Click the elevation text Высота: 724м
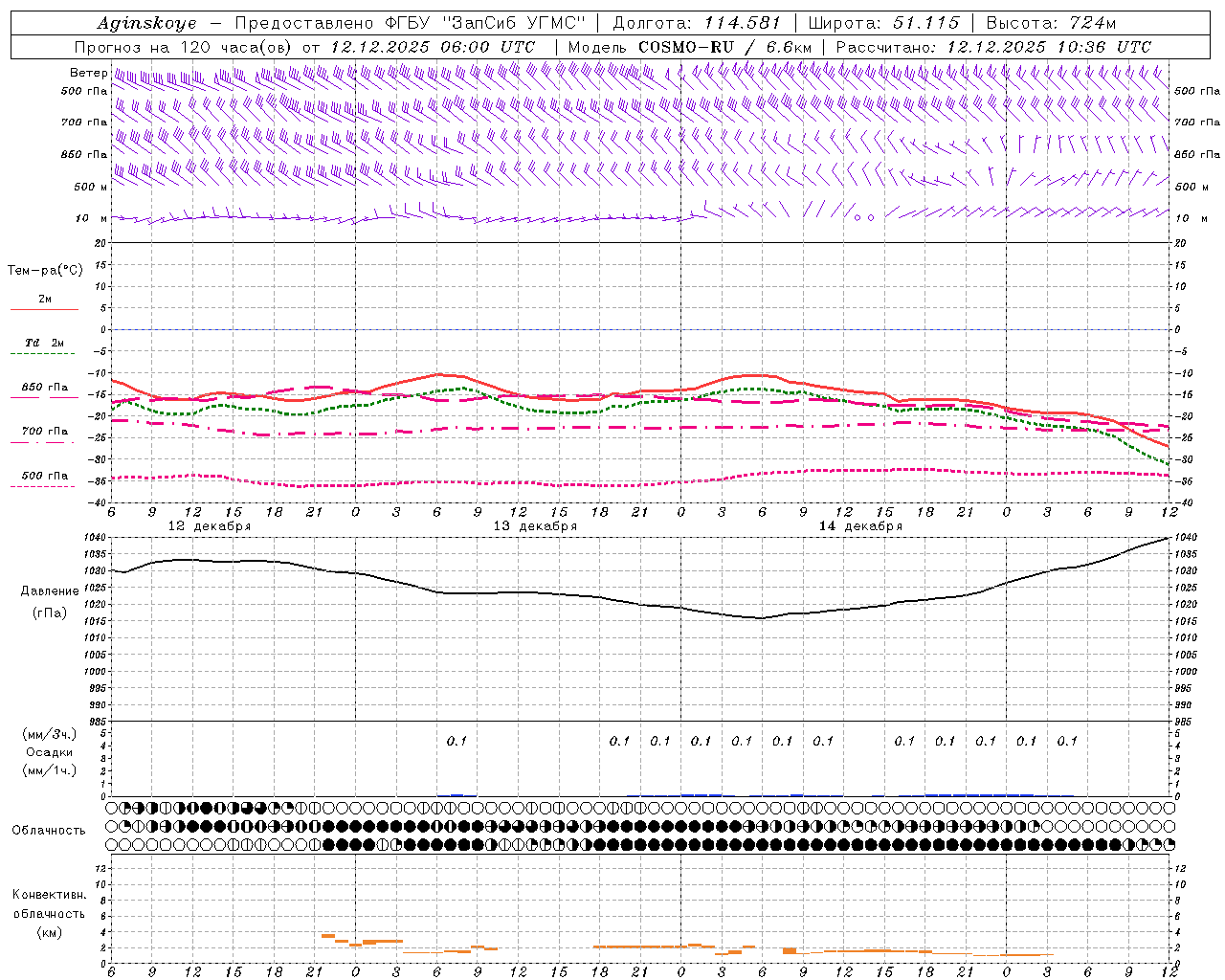Screen dimensions: 1225x980 pos(1051,23)
